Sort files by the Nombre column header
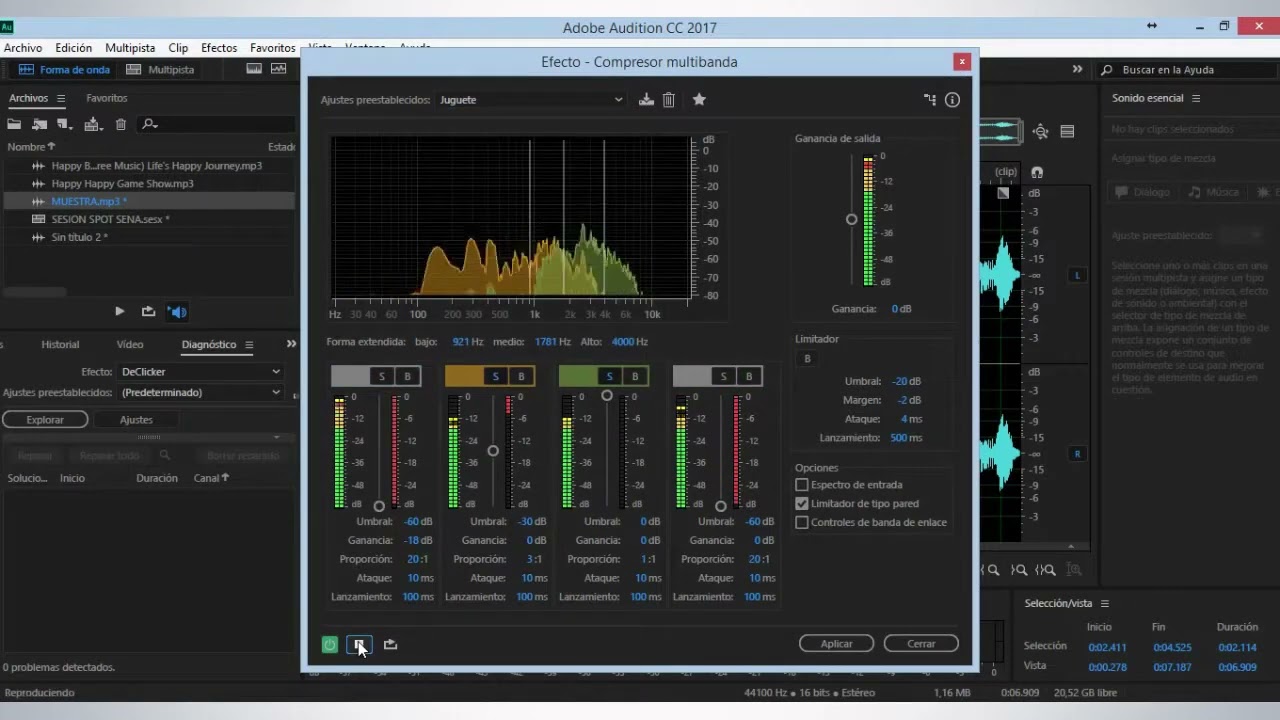 (x=31, y=147)
